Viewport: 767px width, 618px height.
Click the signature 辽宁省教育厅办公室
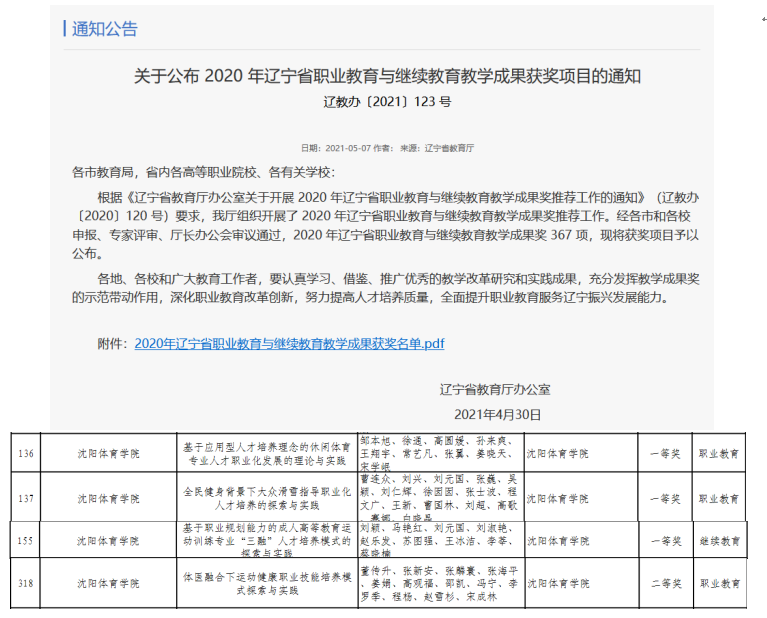pos(495,389)
